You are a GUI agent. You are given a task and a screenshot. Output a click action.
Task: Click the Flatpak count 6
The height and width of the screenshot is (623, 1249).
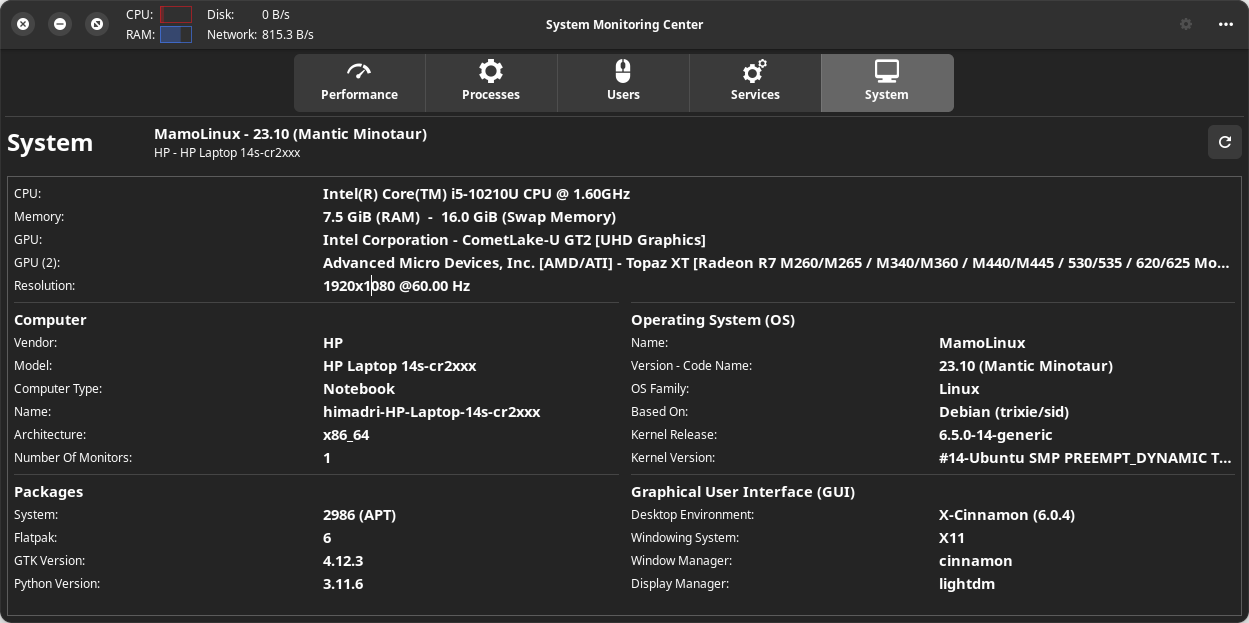coord(327,538)
